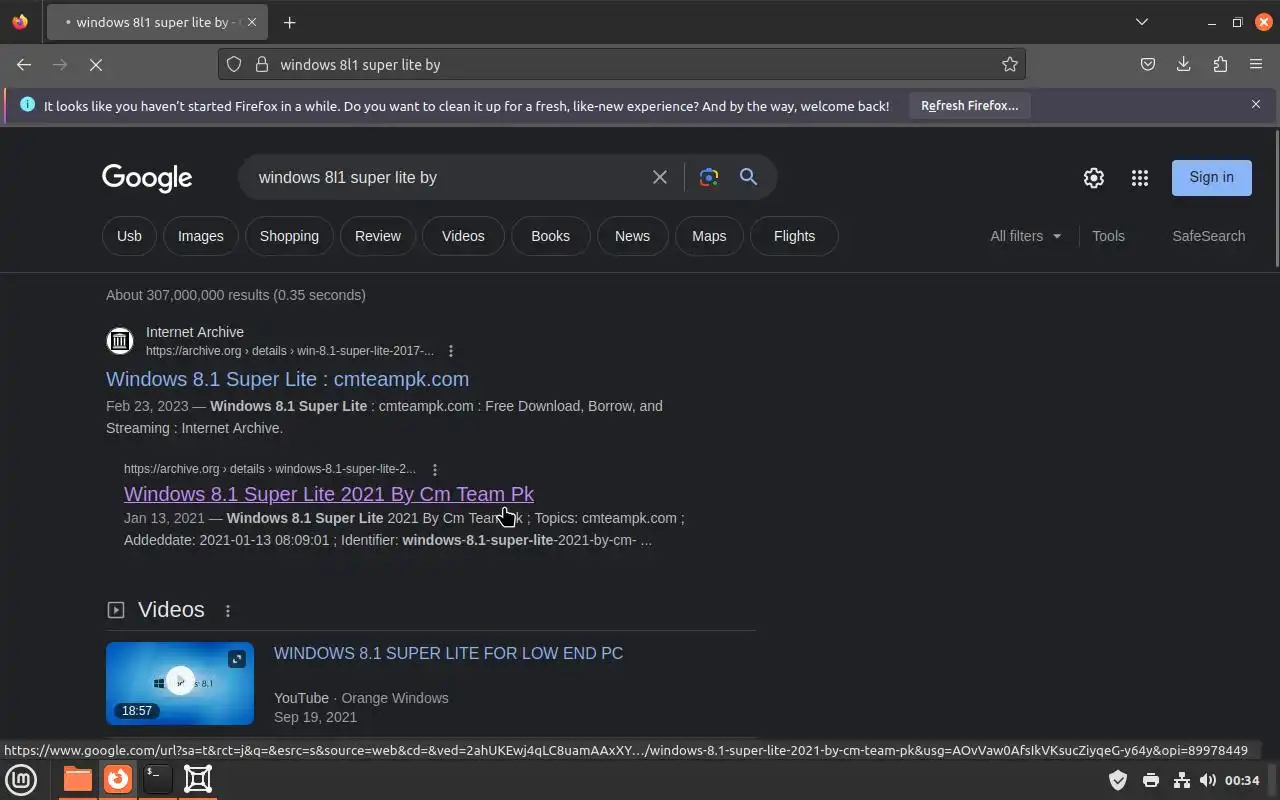Viewport: 1280px width, 800px height.
Task: Open the screenshot tool in taskbar
Action: (198, 779)
